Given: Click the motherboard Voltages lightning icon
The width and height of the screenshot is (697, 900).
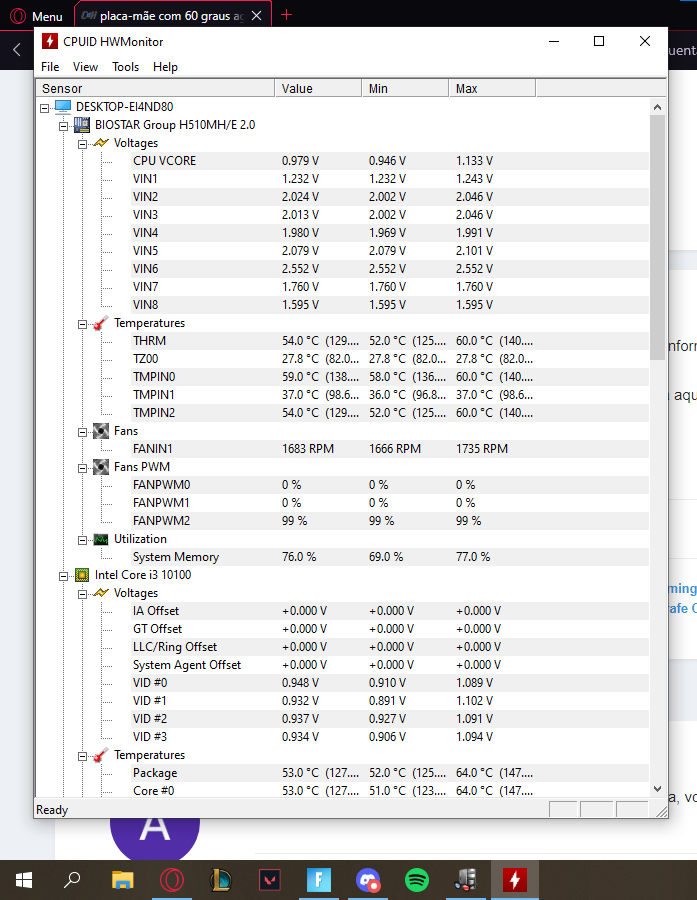Looking at the screenshot, I should pyautogui.click(x=101, y=143).
